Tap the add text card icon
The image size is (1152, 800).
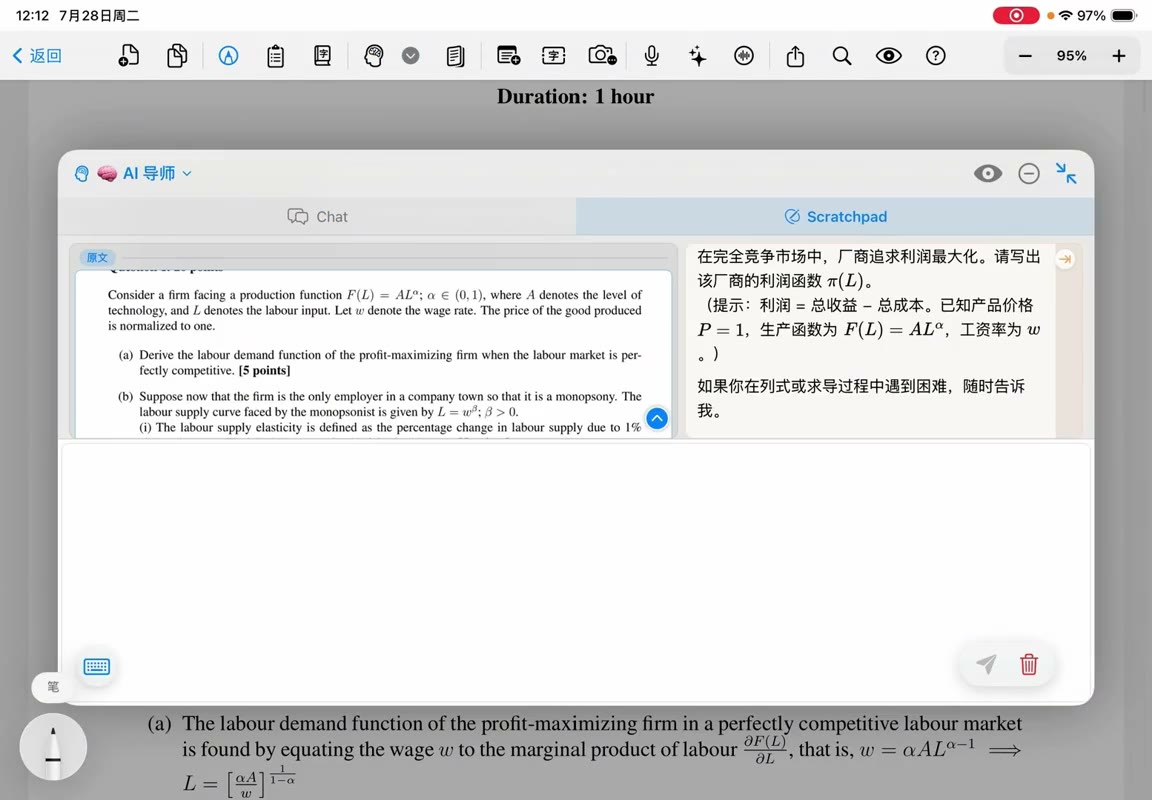[508, 56]
